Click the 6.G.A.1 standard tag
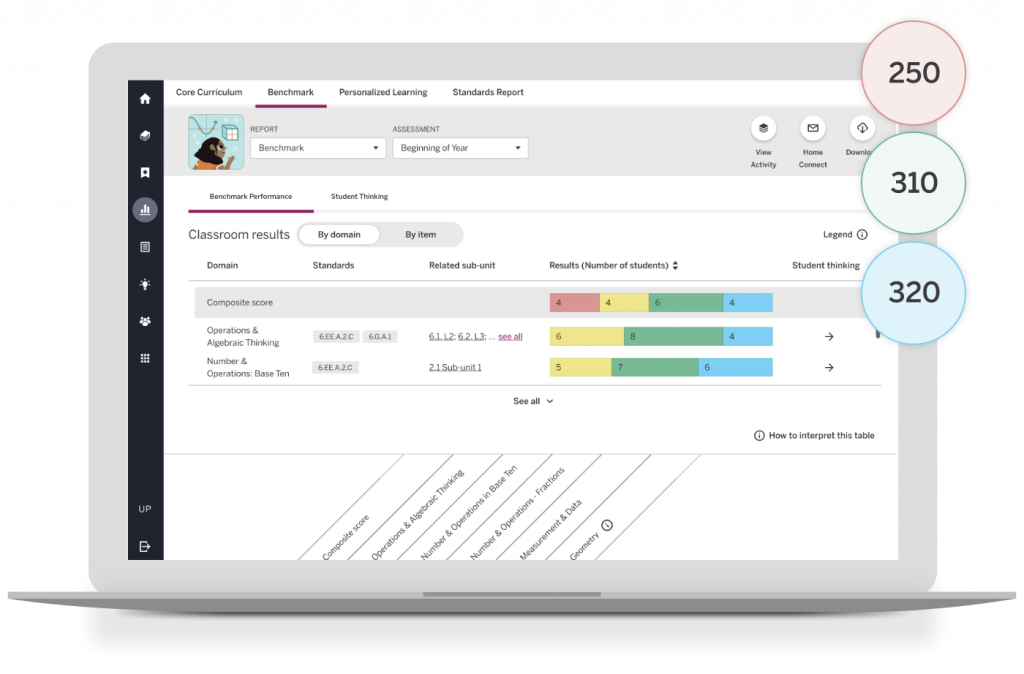 pyautogui.click(x=380, y=336)
